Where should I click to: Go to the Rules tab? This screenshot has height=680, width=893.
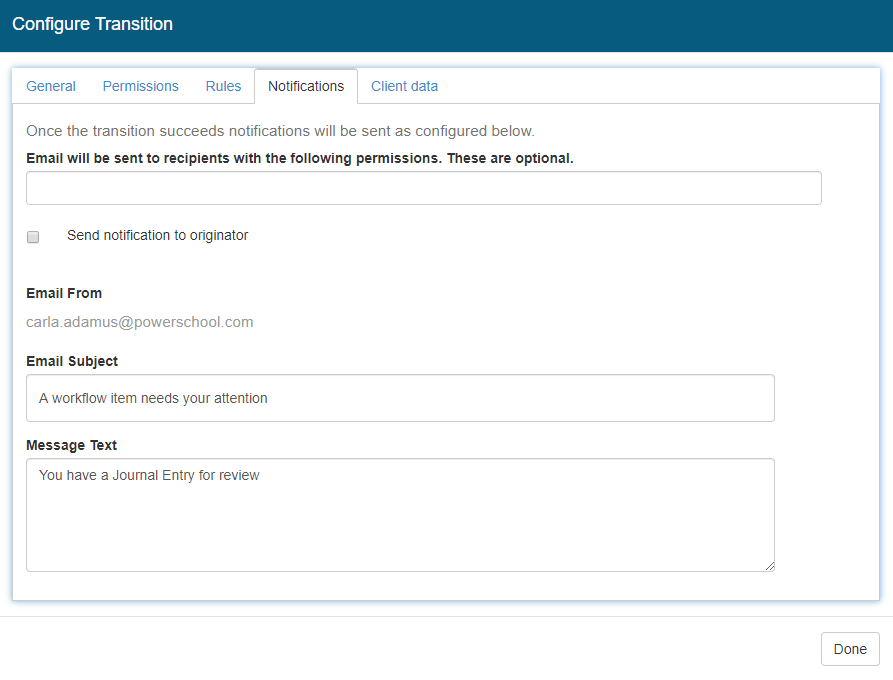click(223, 86)
